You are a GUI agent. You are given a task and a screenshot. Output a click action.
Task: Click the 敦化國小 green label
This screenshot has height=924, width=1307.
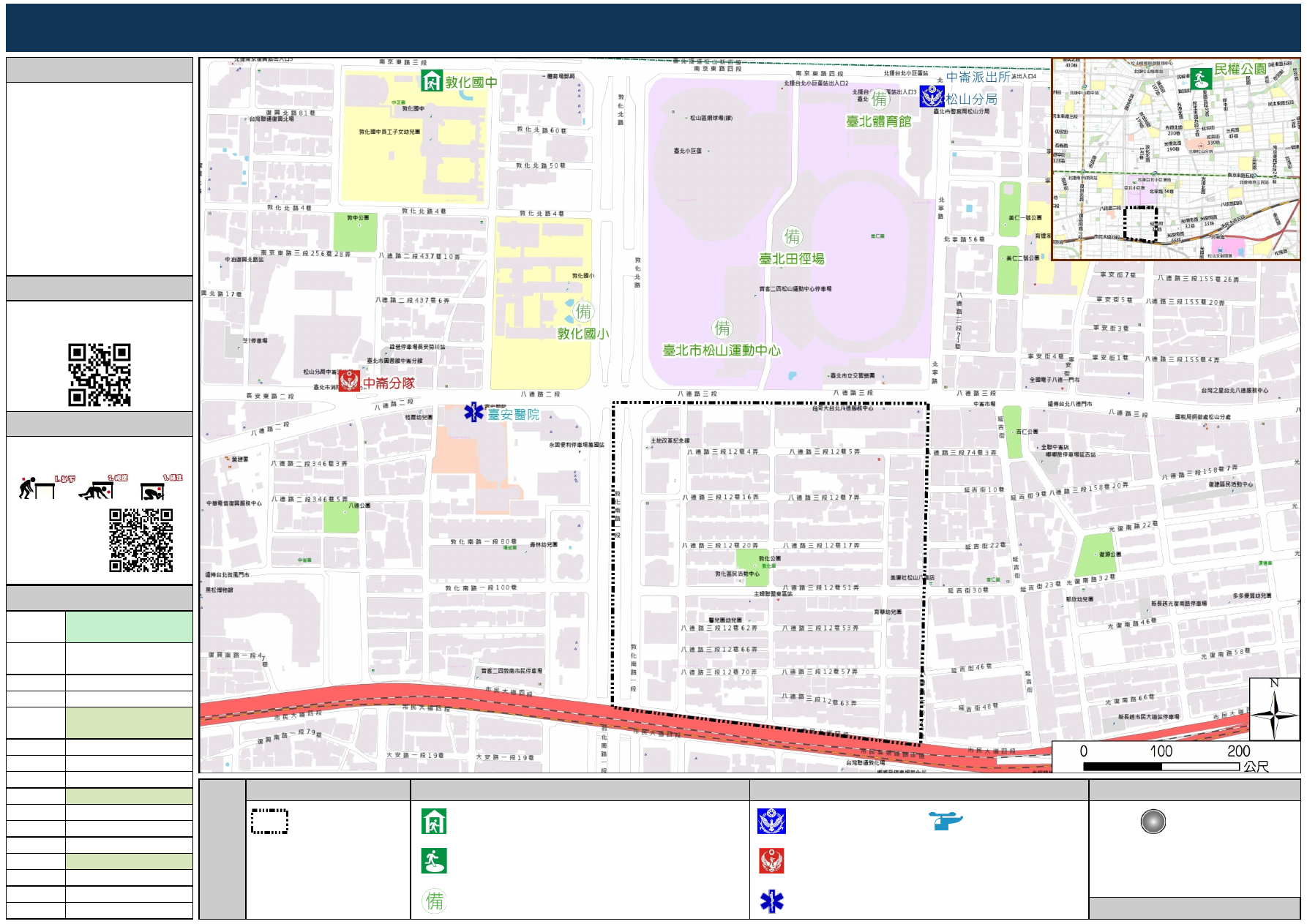coord(583,334)
